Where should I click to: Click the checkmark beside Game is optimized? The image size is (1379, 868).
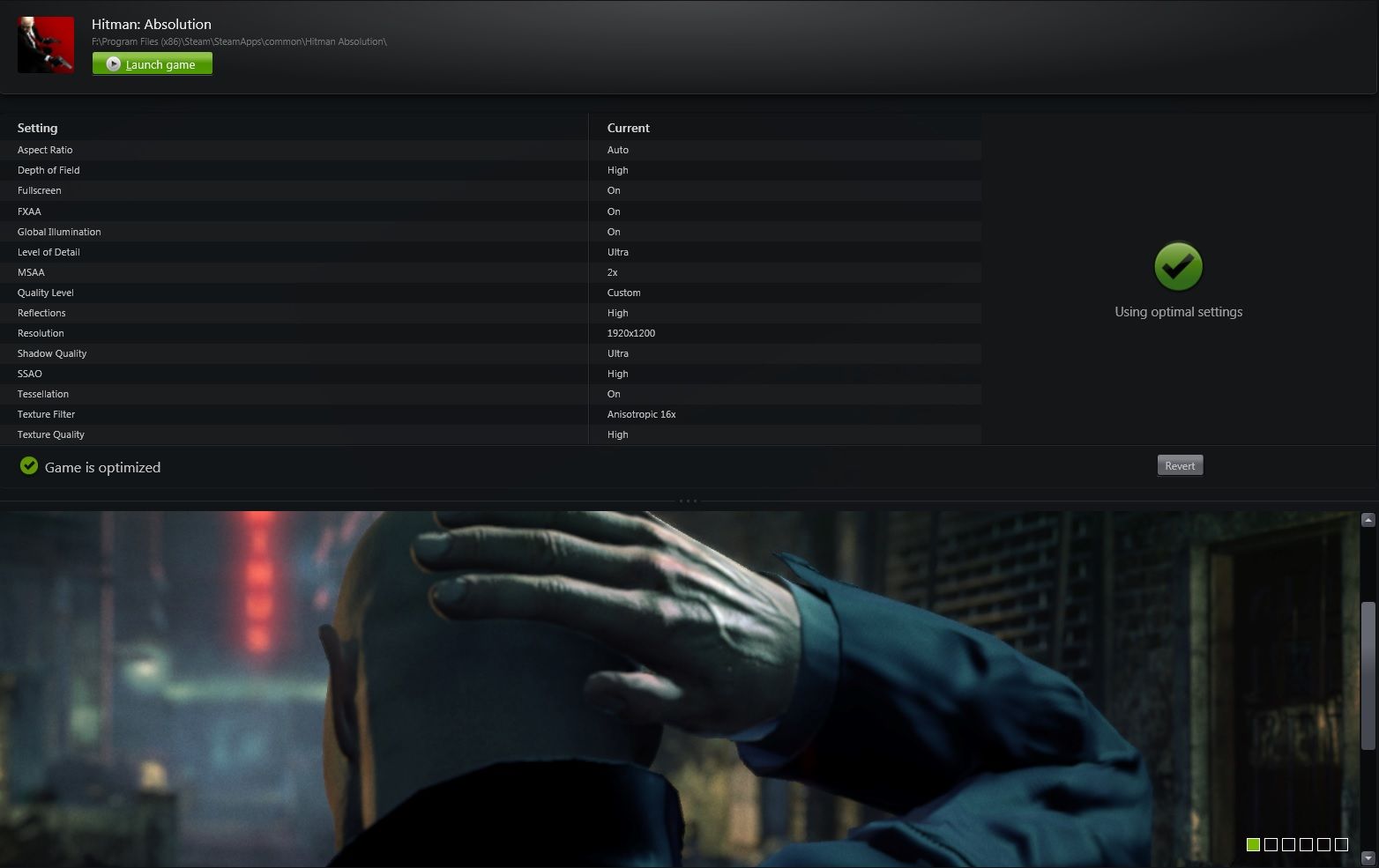click(29, 466)
